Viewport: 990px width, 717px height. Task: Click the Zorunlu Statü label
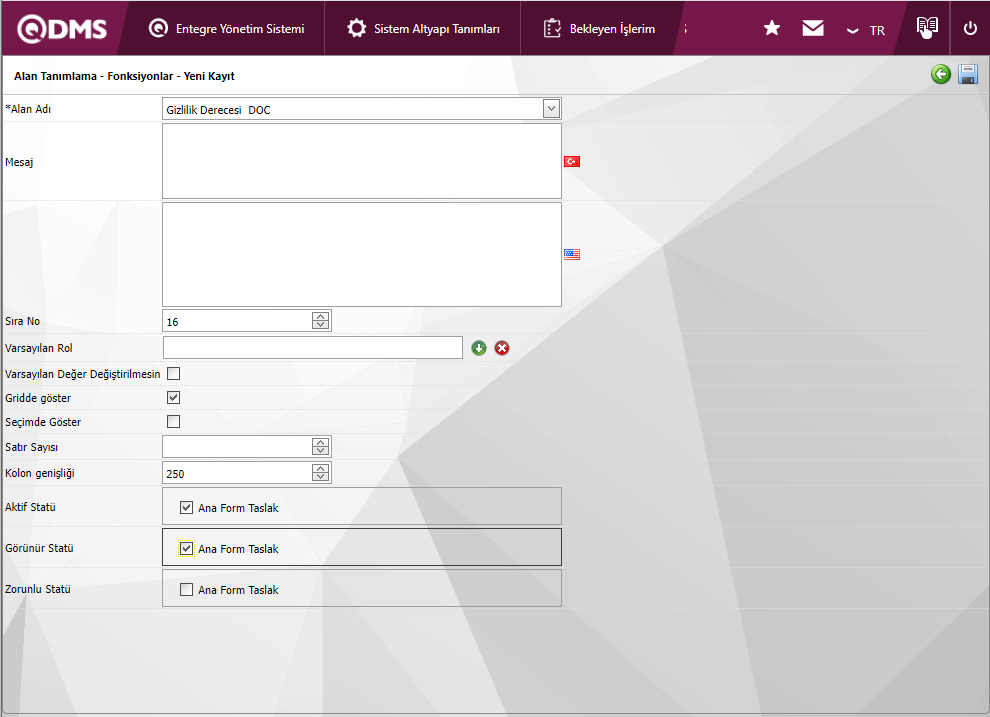38,589
